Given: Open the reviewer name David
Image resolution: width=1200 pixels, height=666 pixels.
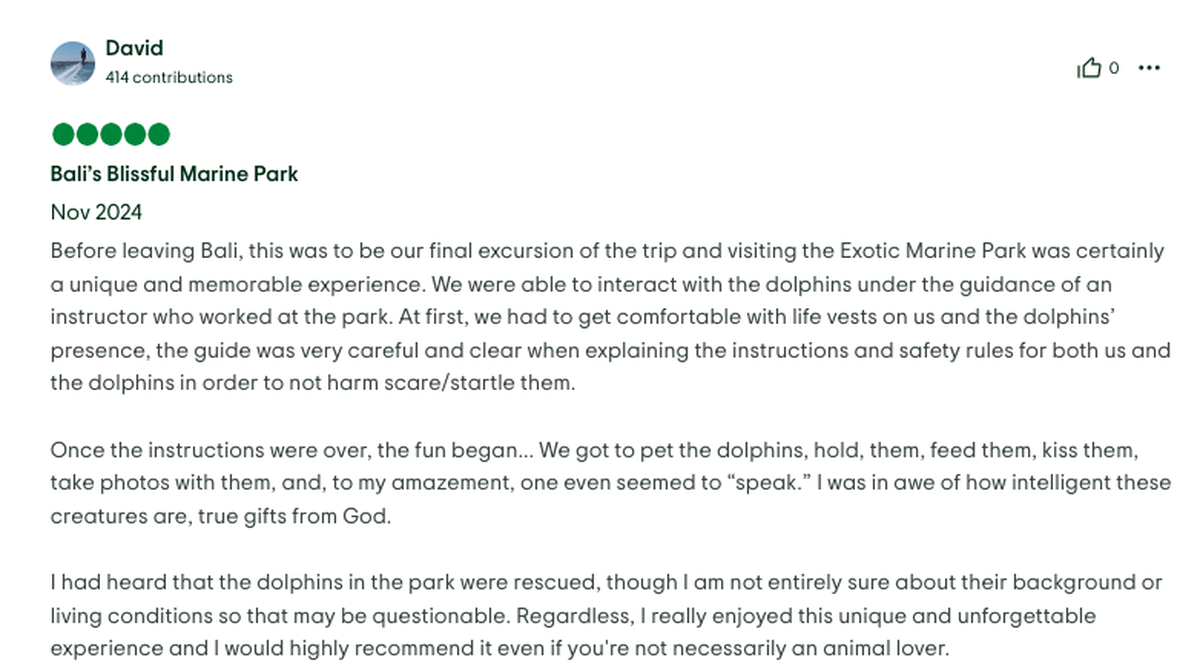Looking at the screenshot, I should pos(134,48).
